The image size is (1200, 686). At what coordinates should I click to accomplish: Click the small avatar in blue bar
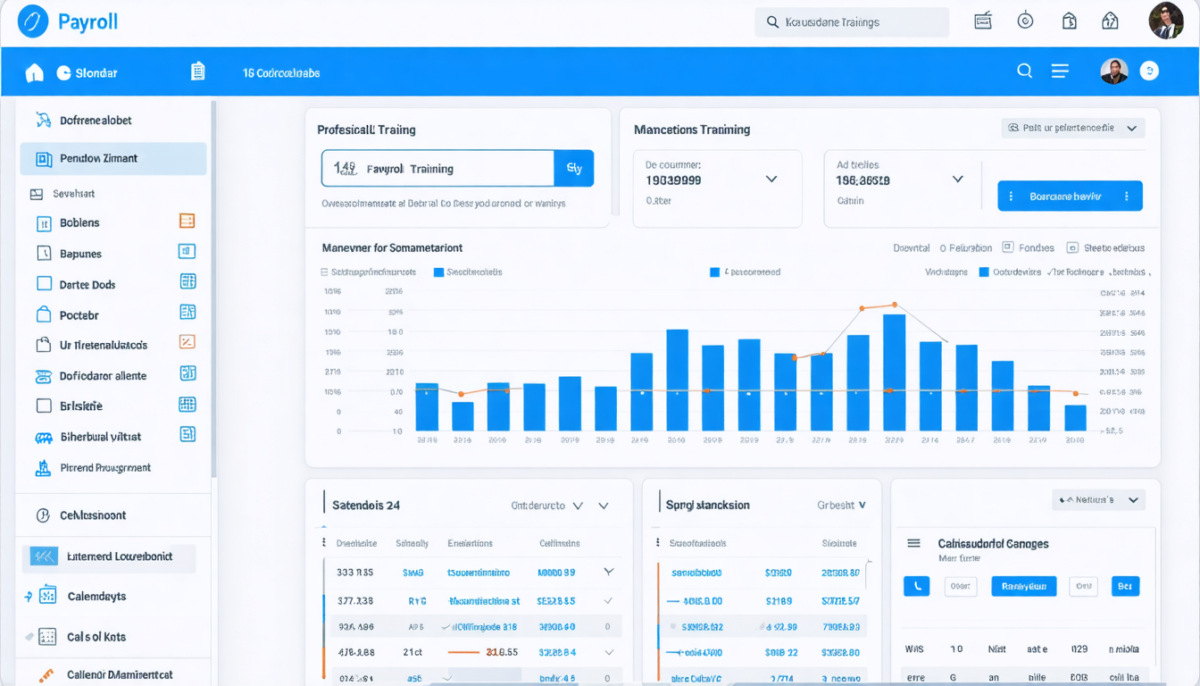1114,71
